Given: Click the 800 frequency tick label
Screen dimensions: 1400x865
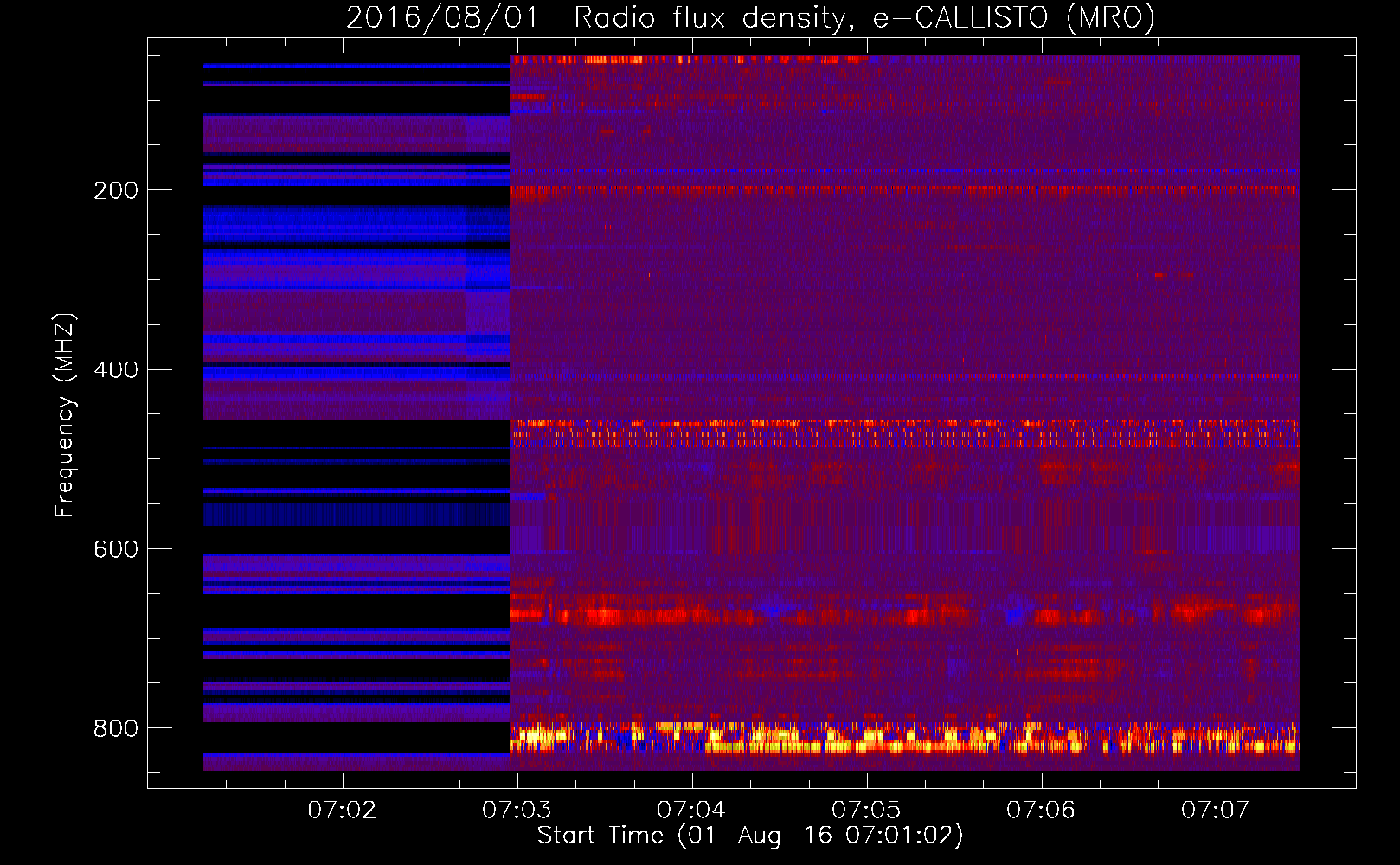Looking at the screenshot, I should pyautogui.click(x=116, y=729).
